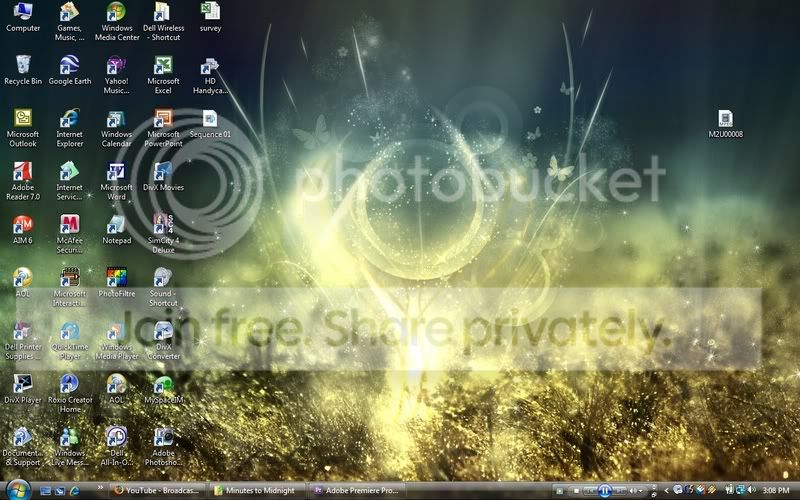Open Internet Services desktop icon
This screenshot has height=500, width=800.
[x=69, y=181]
